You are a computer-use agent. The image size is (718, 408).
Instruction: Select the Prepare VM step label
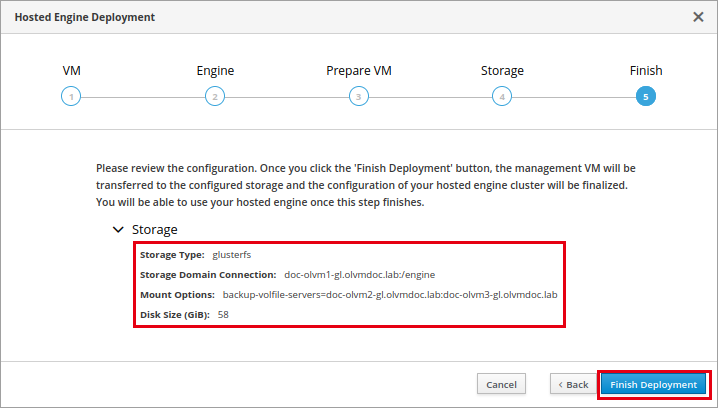click(359, 71)
